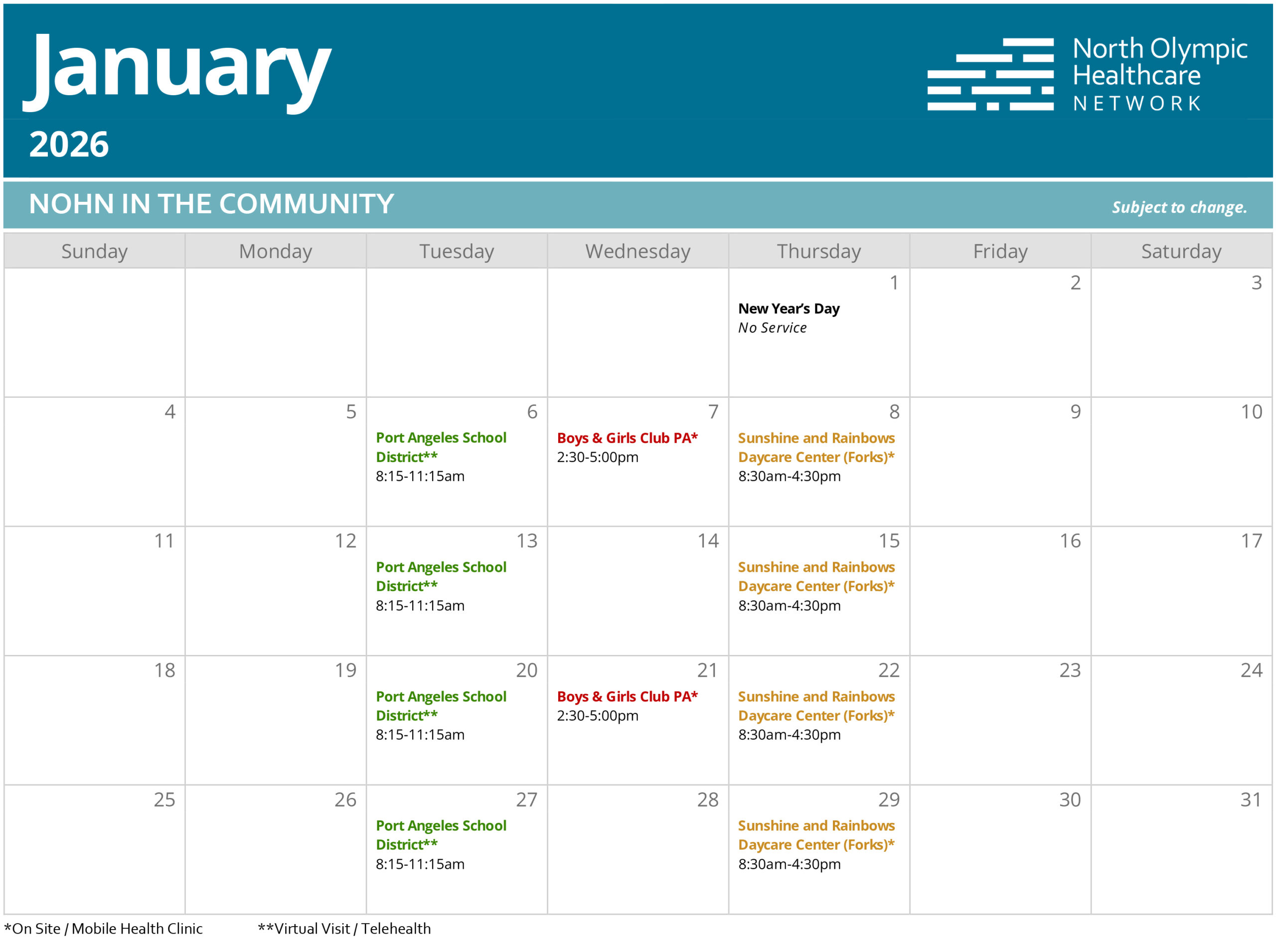1276x952 pixels.
Task: Click the Subject to change notice
Action: pyautogui.click(x=1179, y=206)
